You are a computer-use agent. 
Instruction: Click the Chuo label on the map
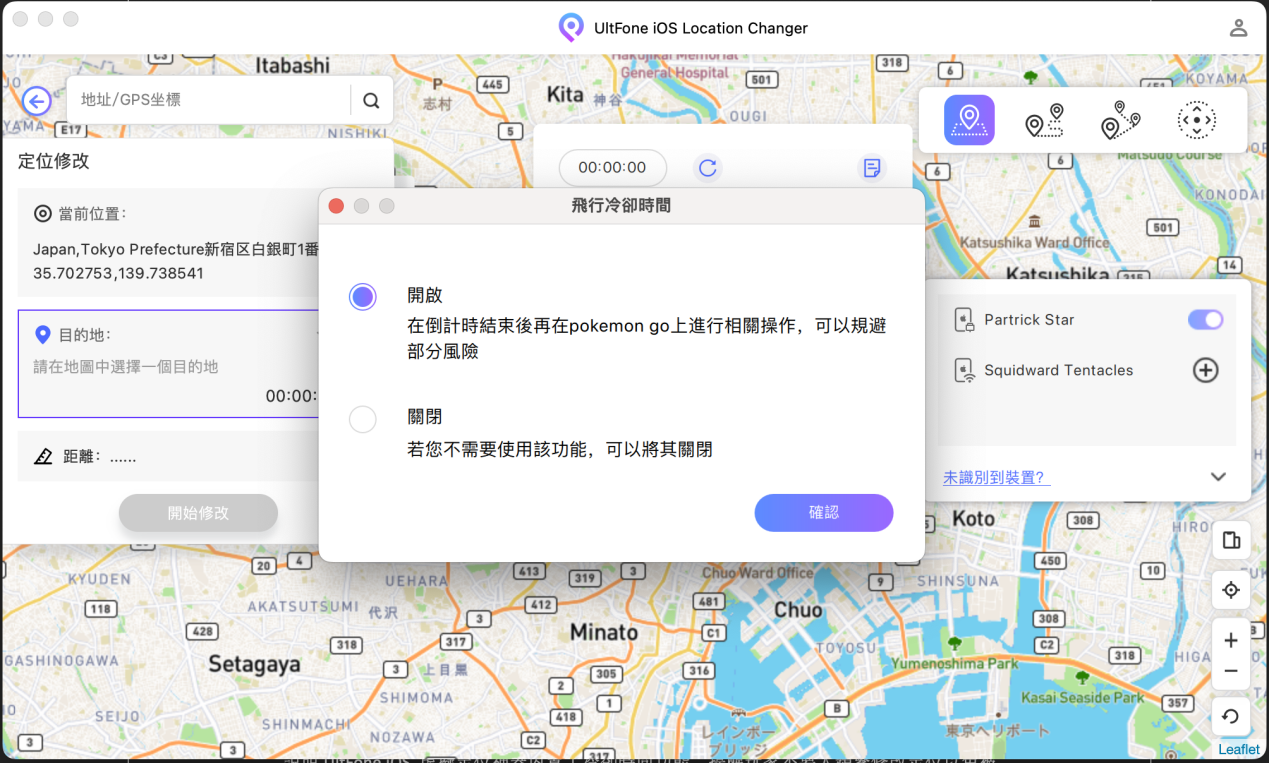(x=799, y=609)
